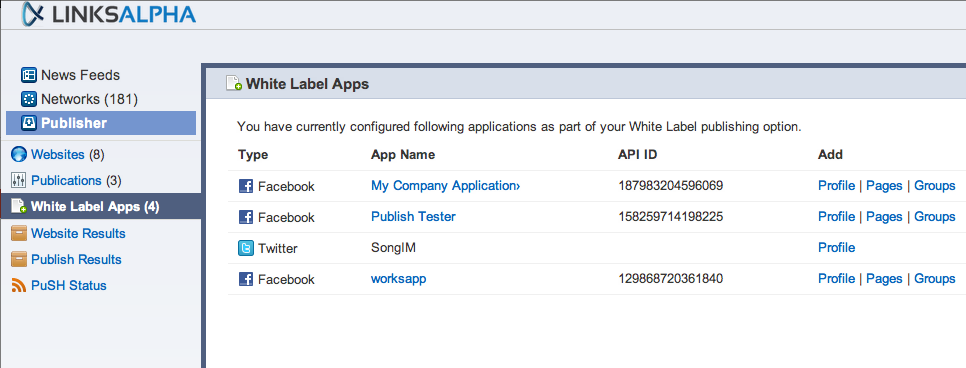Viewport: 966px width, 368px height.
Task: Add Groups for worksapp
Action: 935,279
